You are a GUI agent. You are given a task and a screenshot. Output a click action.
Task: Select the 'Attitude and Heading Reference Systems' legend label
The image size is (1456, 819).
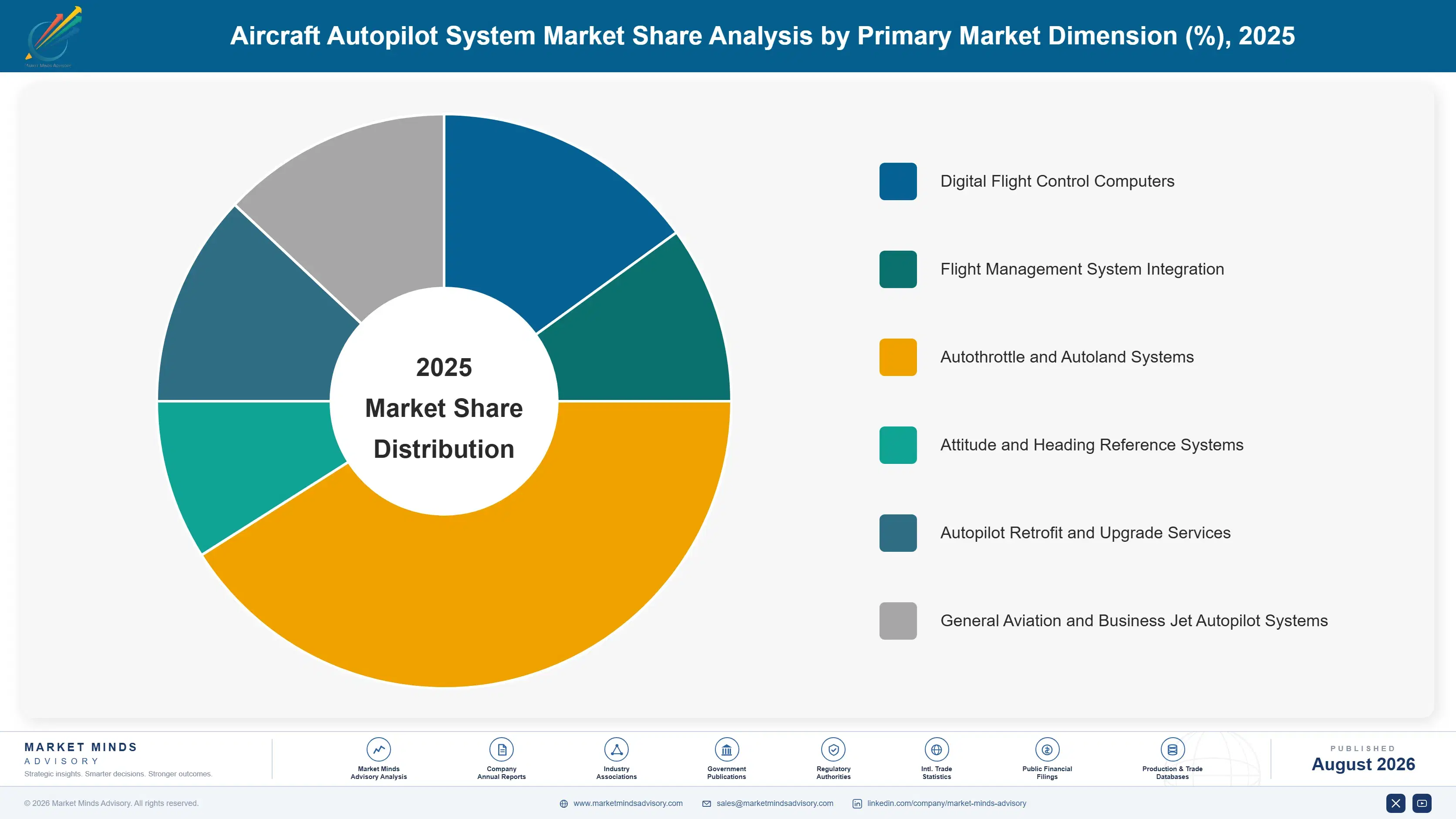click(x=1092, y=445)
